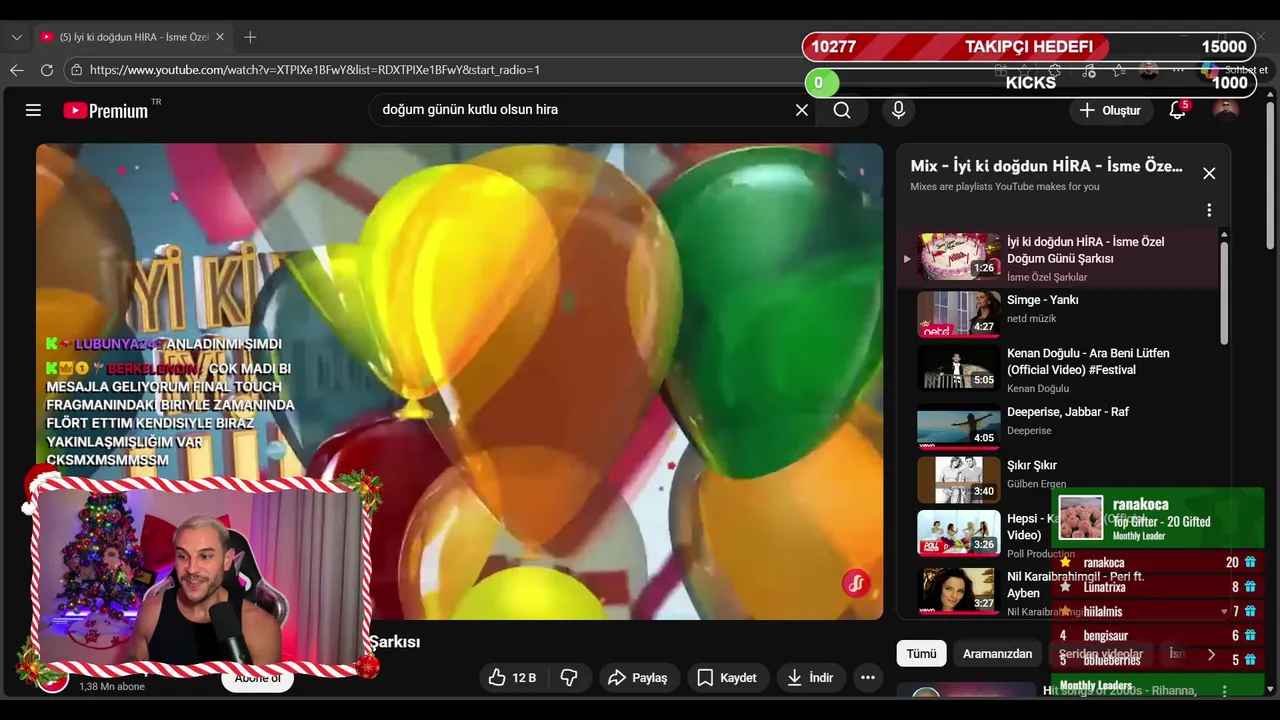This screenshot has height=720, width=1280.
Task: Run search with magnifier icon
Action: click(x=842, y=110)
